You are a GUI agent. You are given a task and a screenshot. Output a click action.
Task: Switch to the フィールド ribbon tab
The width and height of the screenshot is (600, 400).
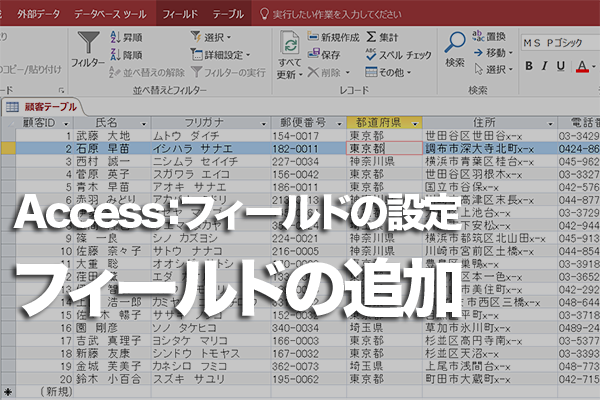pos(180,14)
